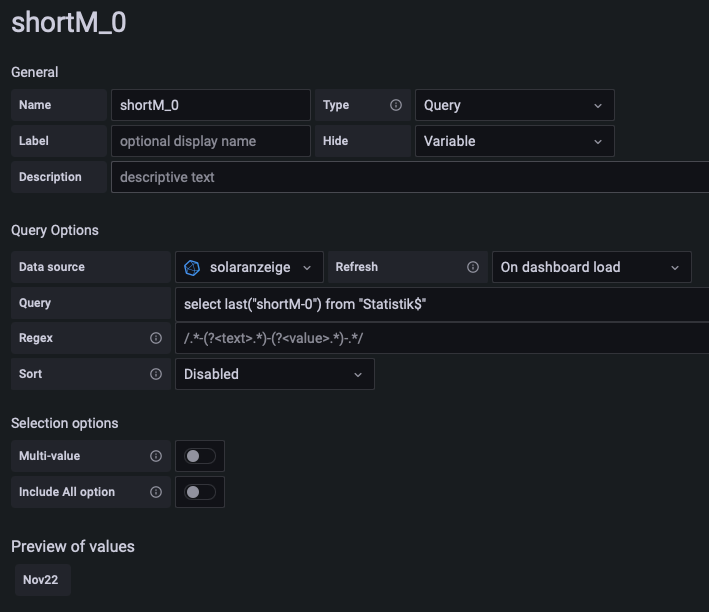This screenshot has height=612, width=709.
Task: Focus the Label optional display name field
Action: coord(210,141)
